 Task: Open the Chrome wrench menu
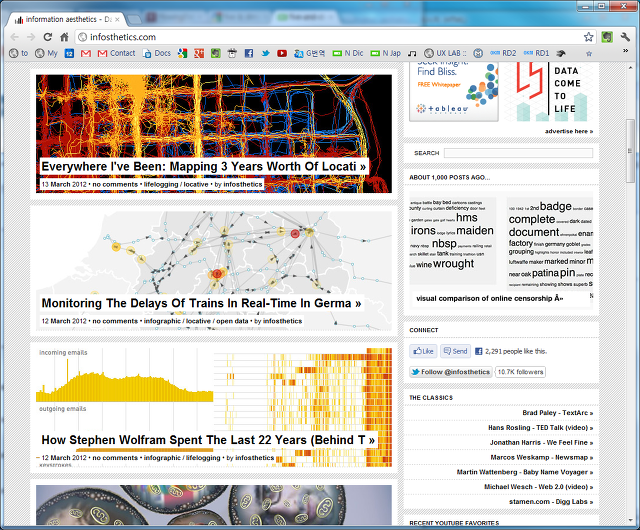pyautogui.click(x=625, y=37)
